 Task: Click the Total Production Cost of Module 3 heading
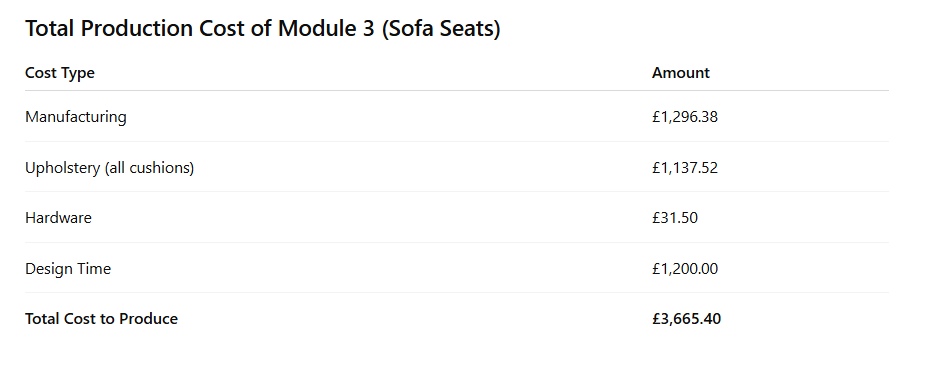pos(263,29)
